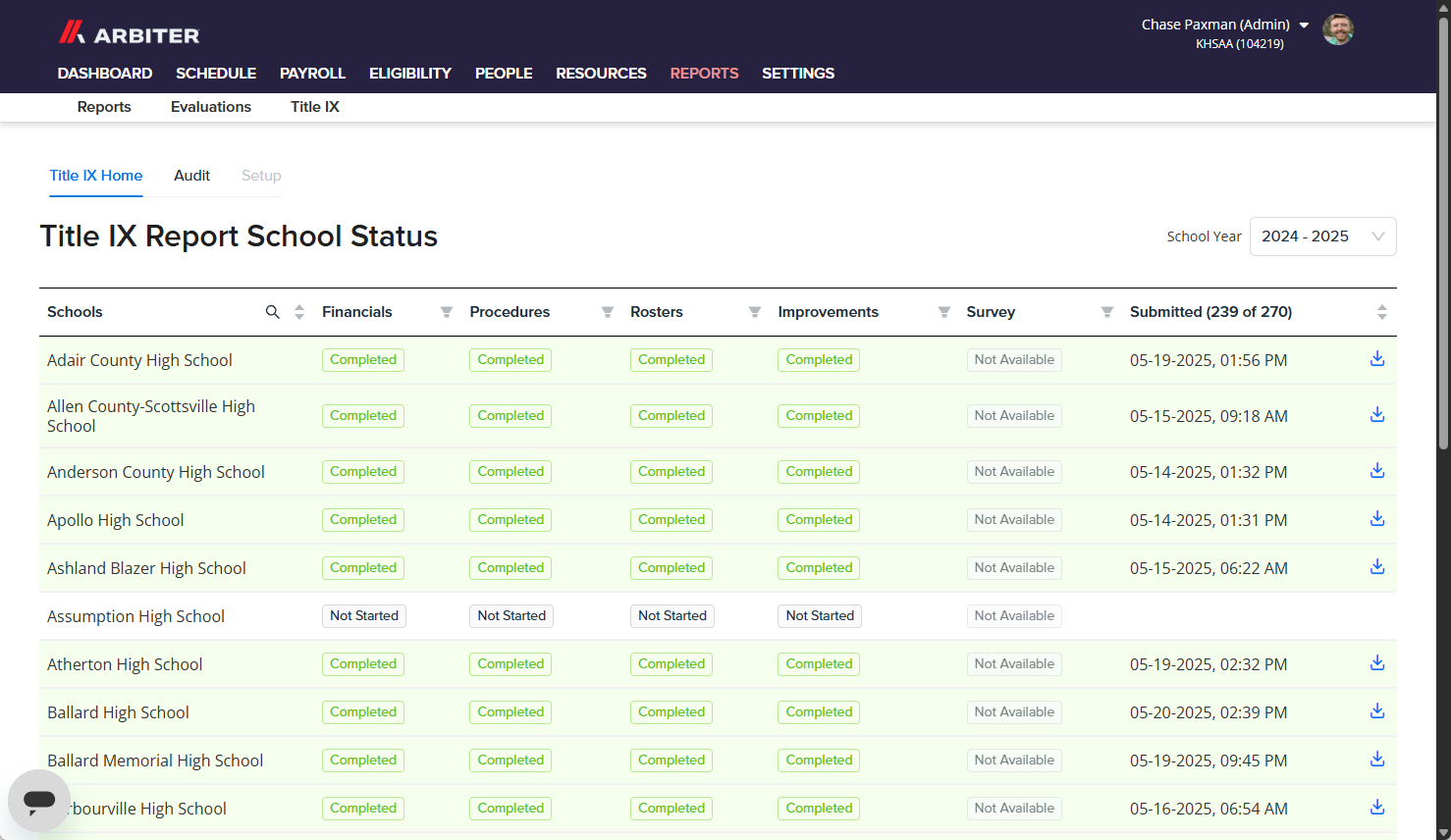Screen dimensions: 1451x840
Task: Go to Dashboard menu
Action: [x=105, y=74]
